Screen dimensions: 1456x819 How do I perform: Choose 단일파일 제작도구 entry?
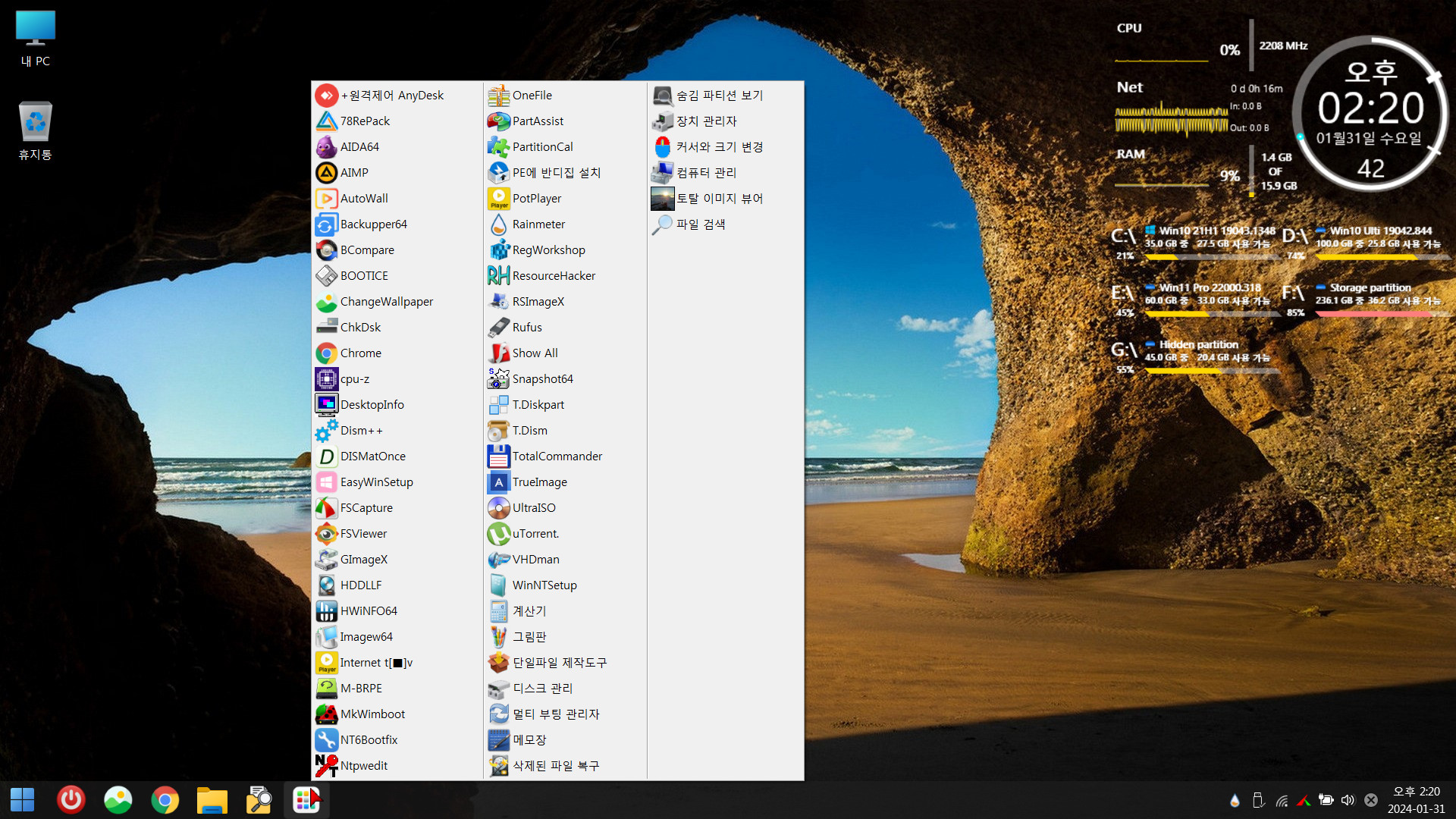[565, 663]
